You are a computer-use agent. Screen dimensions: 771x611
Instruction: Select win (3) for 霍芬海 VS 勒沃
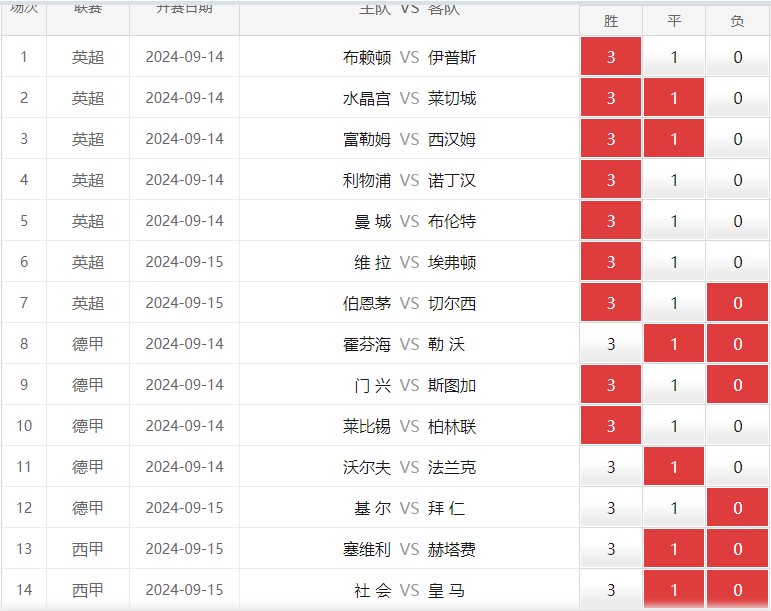click(611, 343)
